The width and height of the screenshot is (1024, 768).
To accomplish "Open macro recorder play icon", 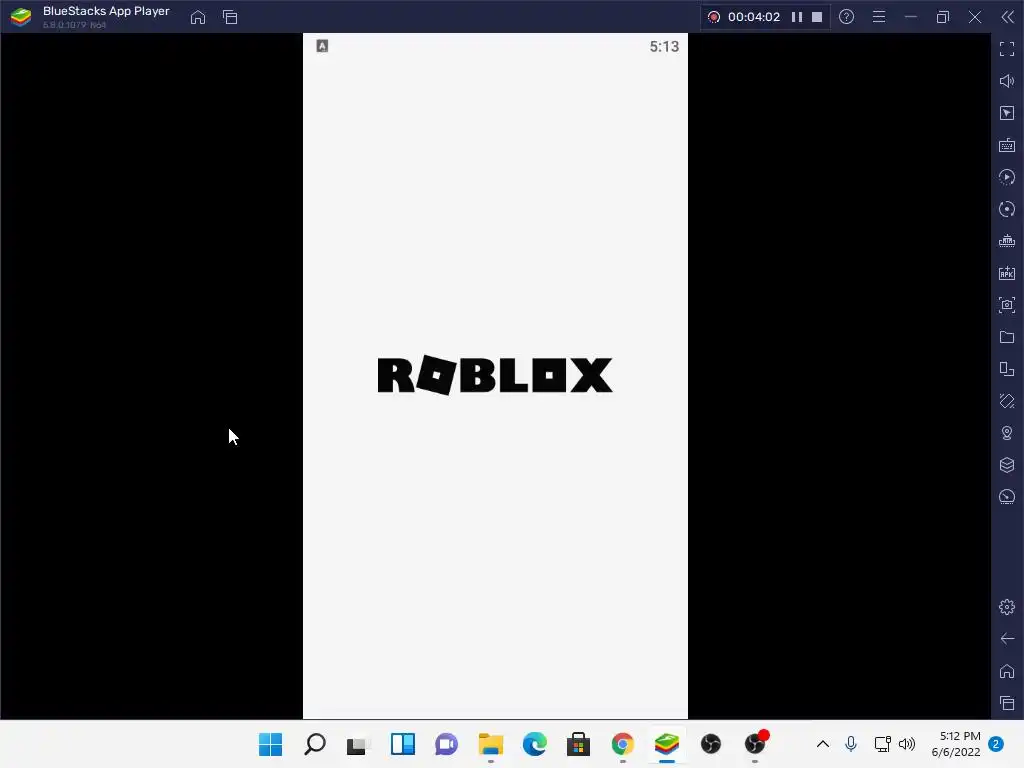I will click(x=1007, y=177).
